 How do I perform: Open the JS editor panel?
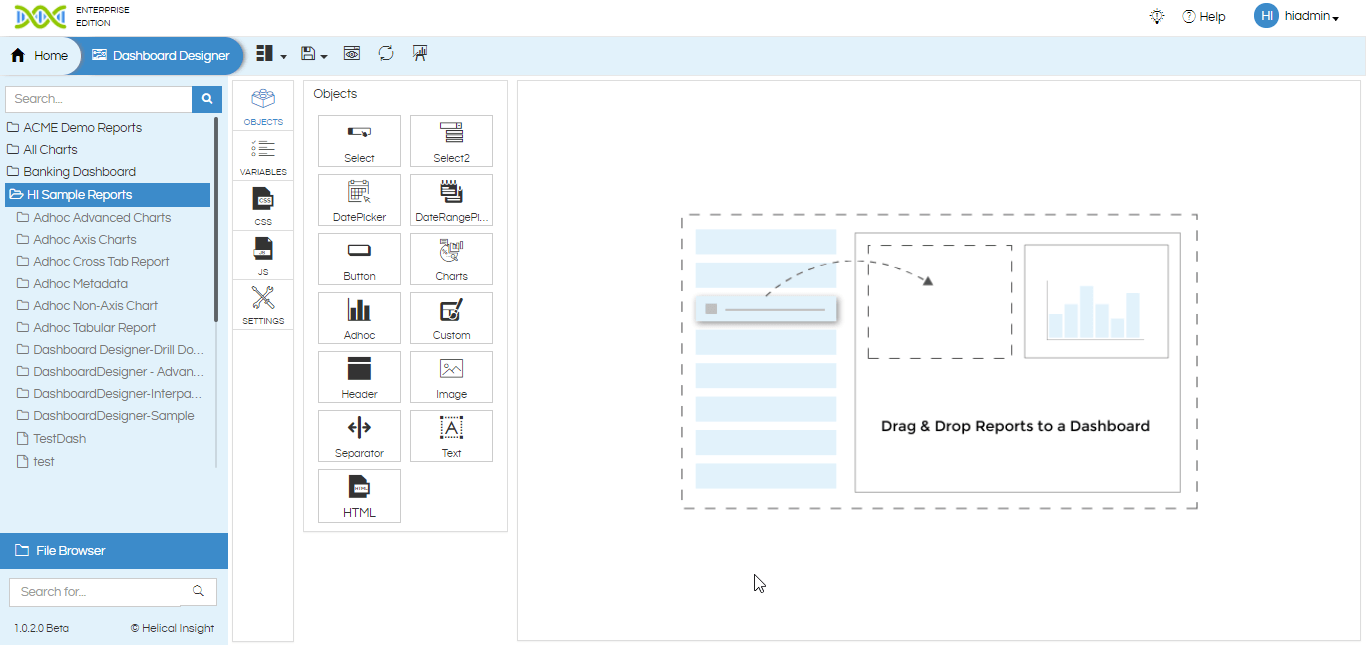263,256
